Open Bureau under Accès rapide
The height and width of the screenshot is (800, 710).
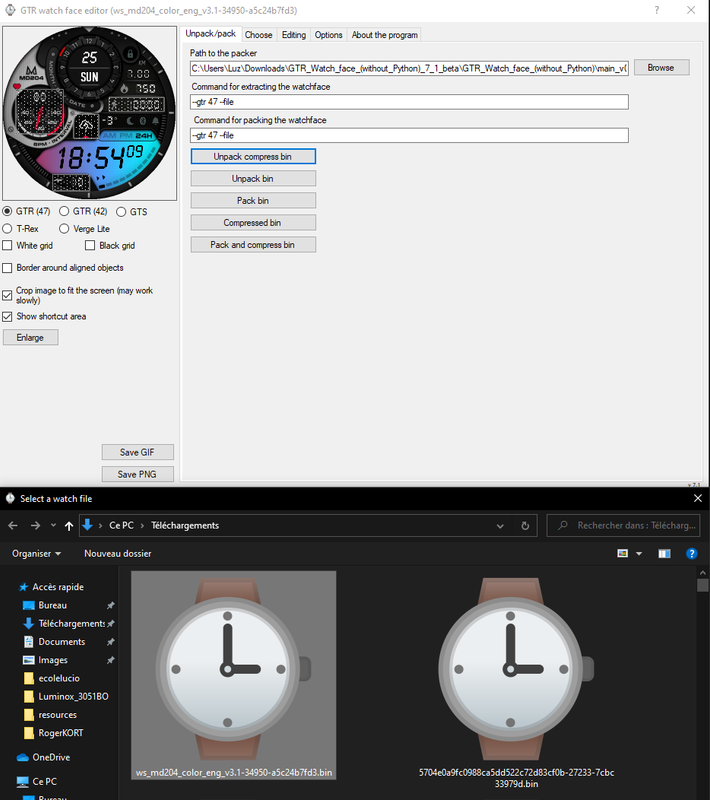tap(53, 605)
